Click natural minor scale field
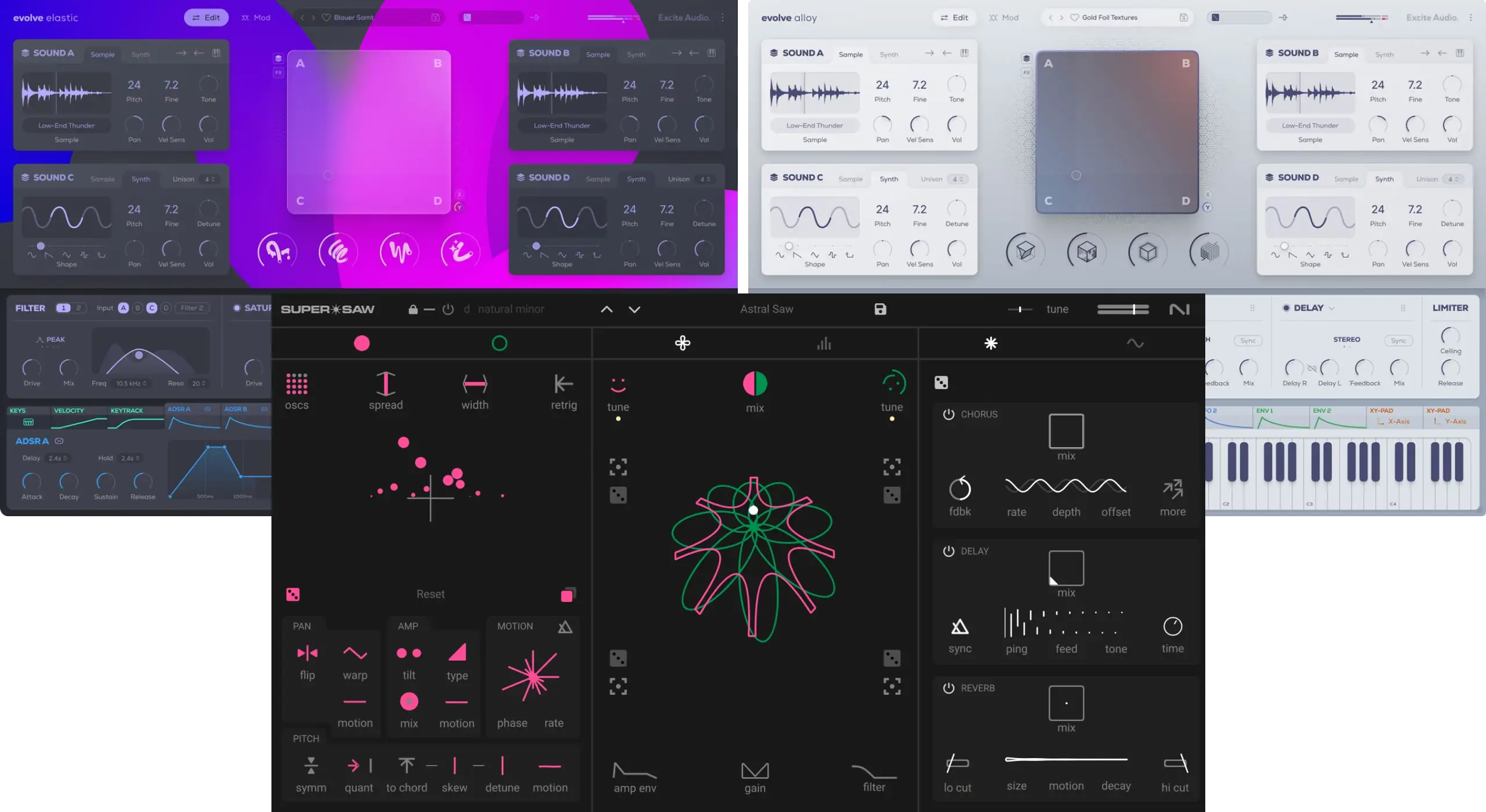Viewport: 1486px width, 812px height. point(510,309)
